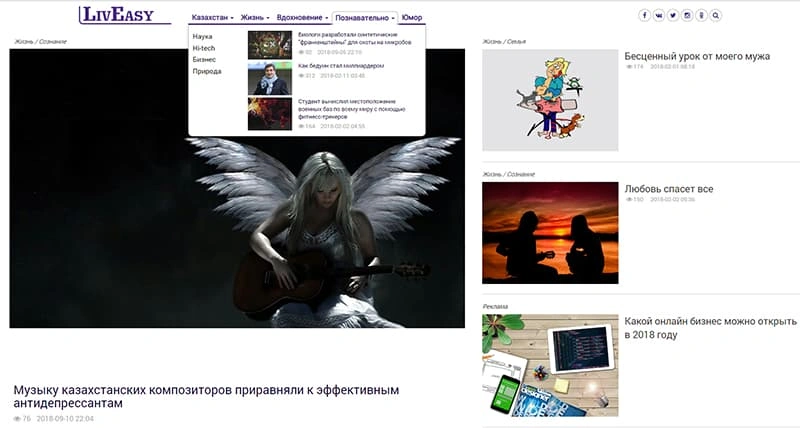
Task: Select Hi-tech in the open submenu
Action: [x=204, y=48]
